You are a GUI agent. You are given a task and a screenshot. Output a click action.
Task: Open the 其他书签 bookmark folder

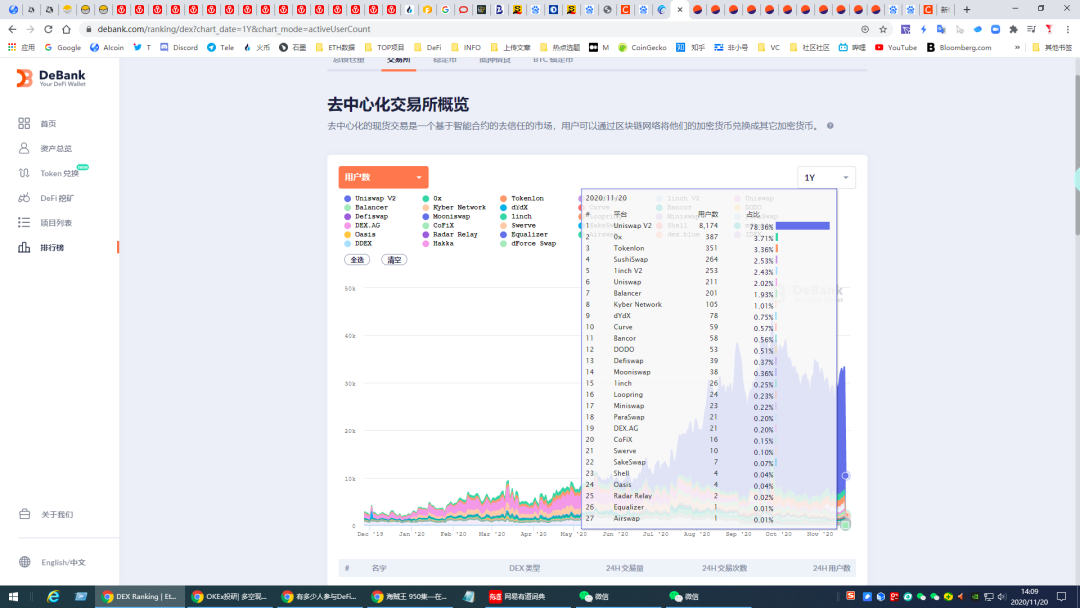pos(1053,48)
